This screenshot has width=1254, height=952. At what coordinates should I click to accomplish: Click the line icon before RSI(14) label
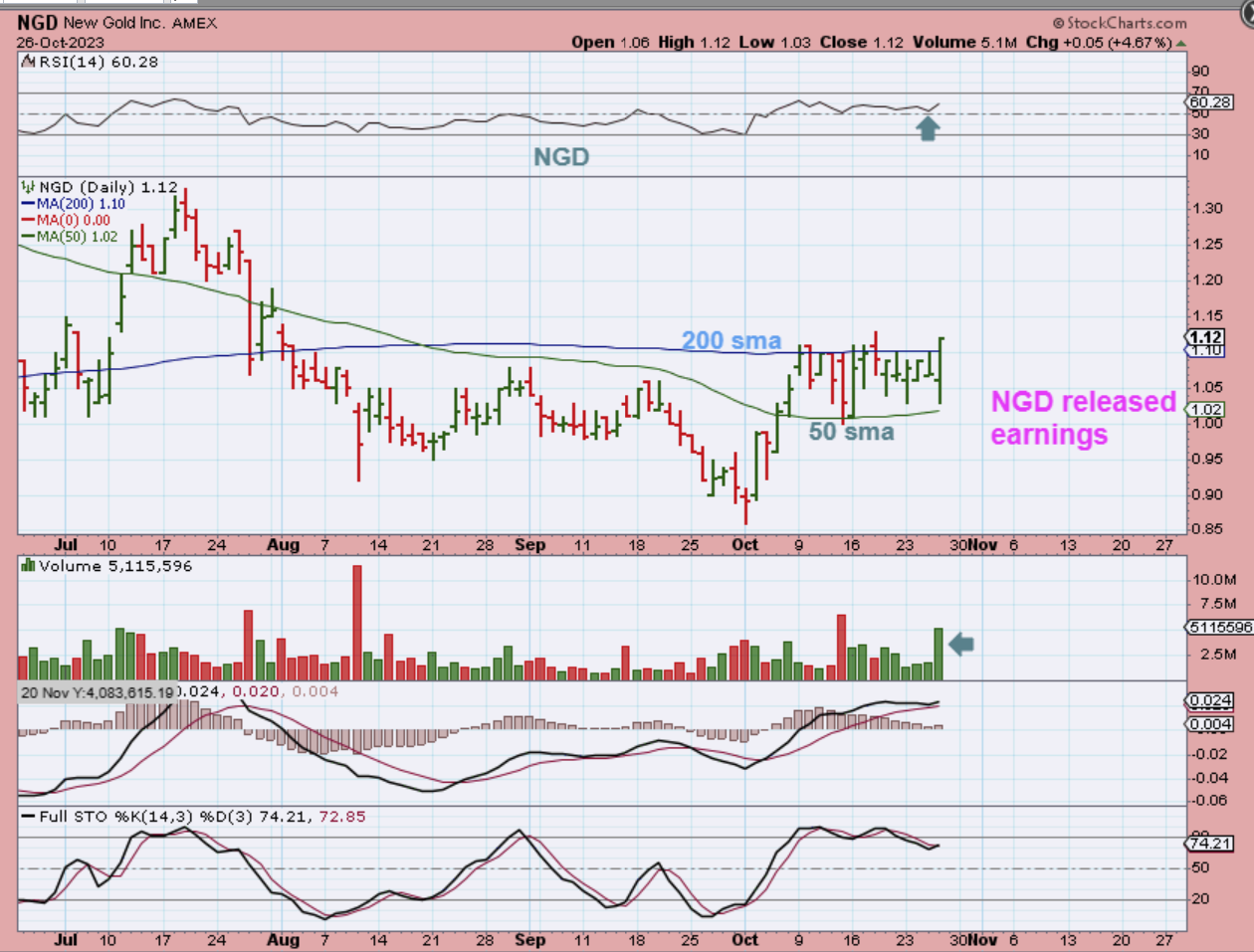[x=29, y=62]
